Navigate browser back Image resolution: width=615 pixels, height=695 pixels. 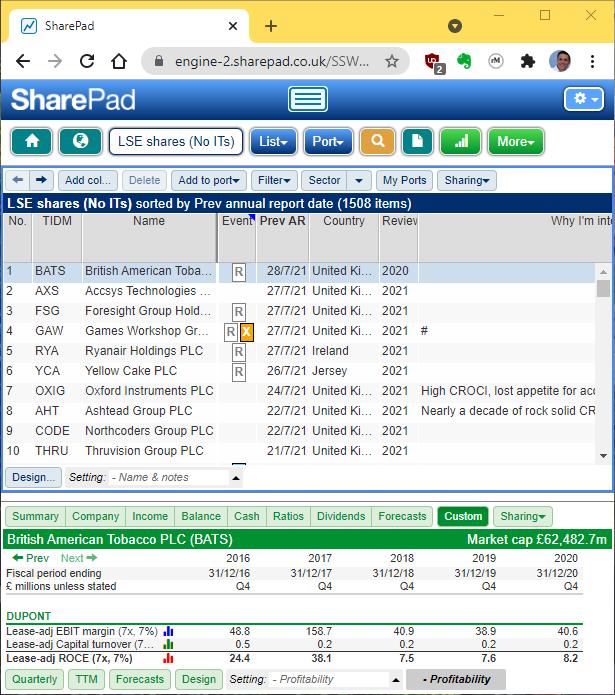point(23,61)
